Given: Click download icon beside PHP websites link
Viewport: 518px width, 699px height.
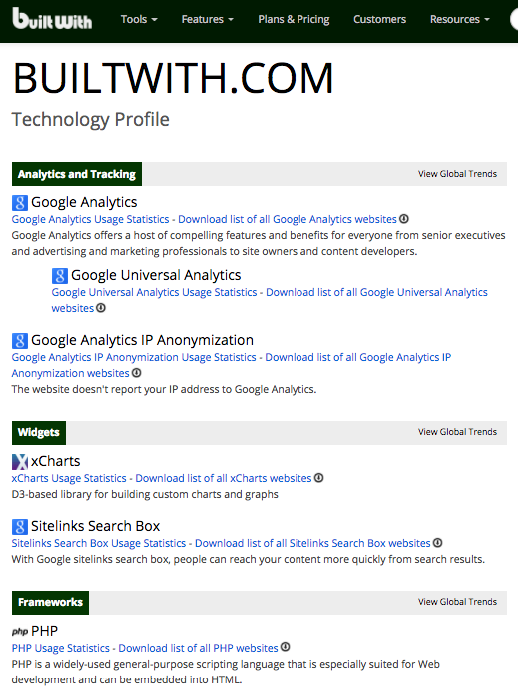Looking at the screenshot, I should [286, 647].
